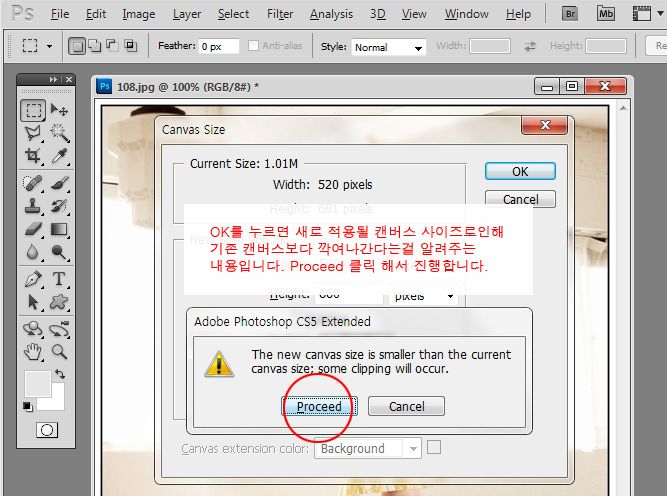Open the Layer menu
Image resolution: width=667 pixels, height=496 pixels.
[187, 14]
